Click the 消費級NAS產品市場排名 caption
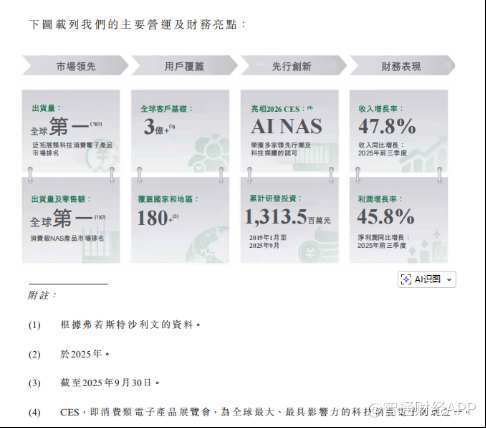This screenshot has width=486, height=428. coord(67,238)
